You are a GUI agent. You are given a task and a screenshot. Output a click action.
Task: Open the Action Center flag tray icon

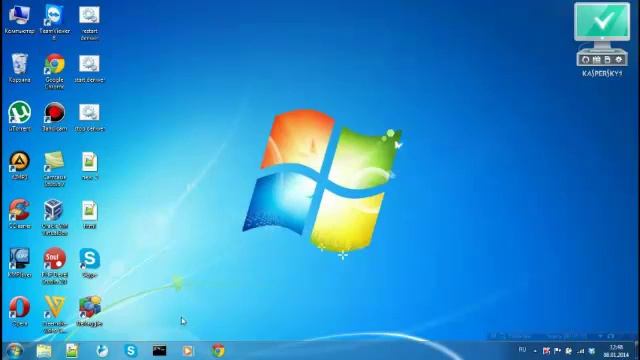click(558, 351)
